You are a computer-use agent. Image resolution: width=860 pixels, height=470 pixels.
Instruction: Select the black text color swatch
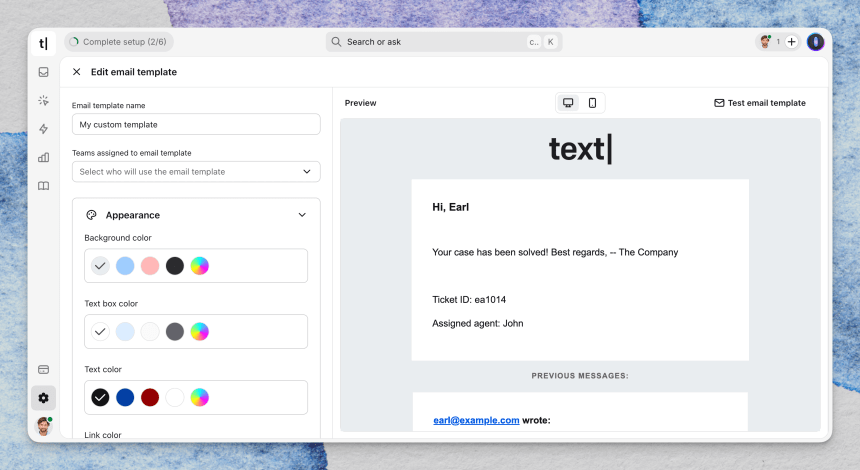tap(100, 398)
